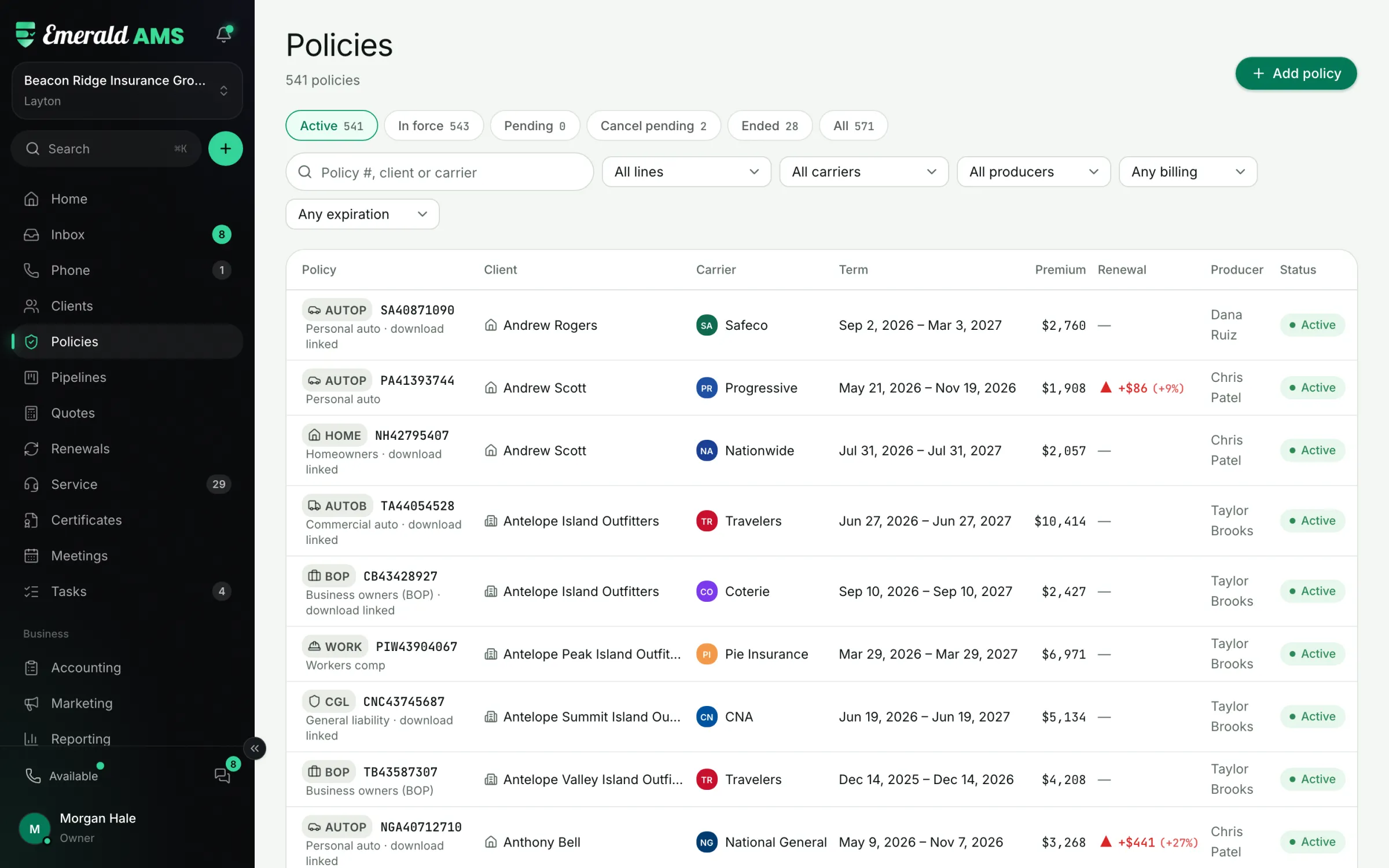Switch to the Ended tab
The height and width of the screenshot is (868, 1389).
tap(770, 126)
